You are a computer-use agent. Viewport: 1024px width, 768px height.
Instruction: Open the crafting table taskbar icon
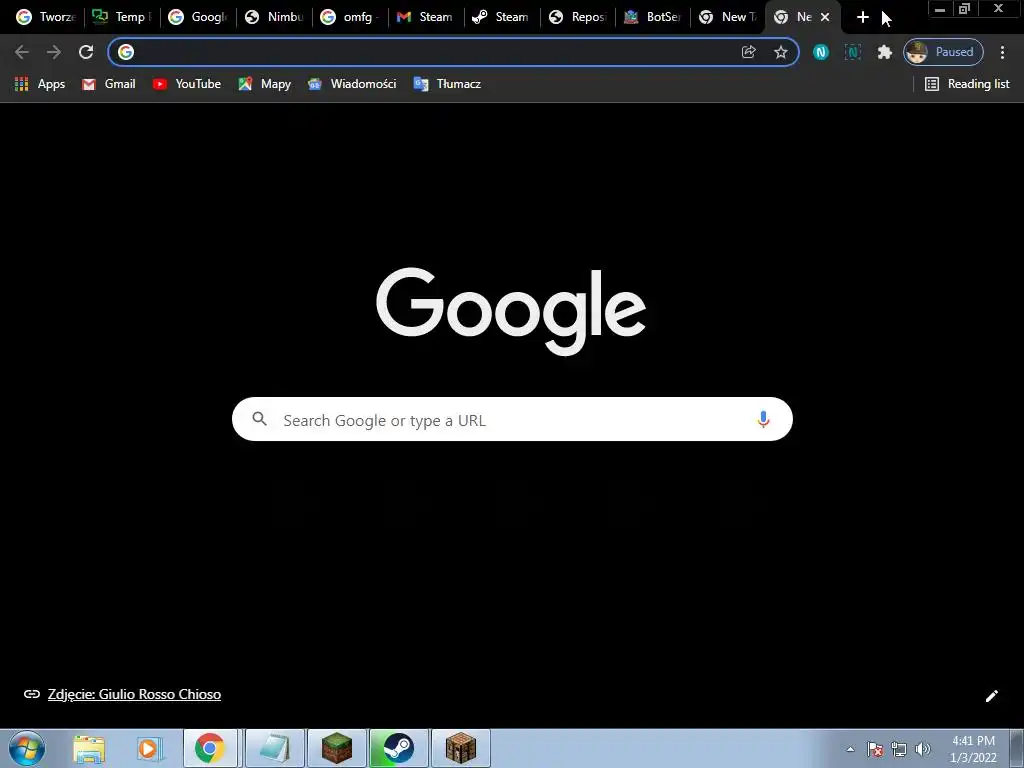[460, 748]
